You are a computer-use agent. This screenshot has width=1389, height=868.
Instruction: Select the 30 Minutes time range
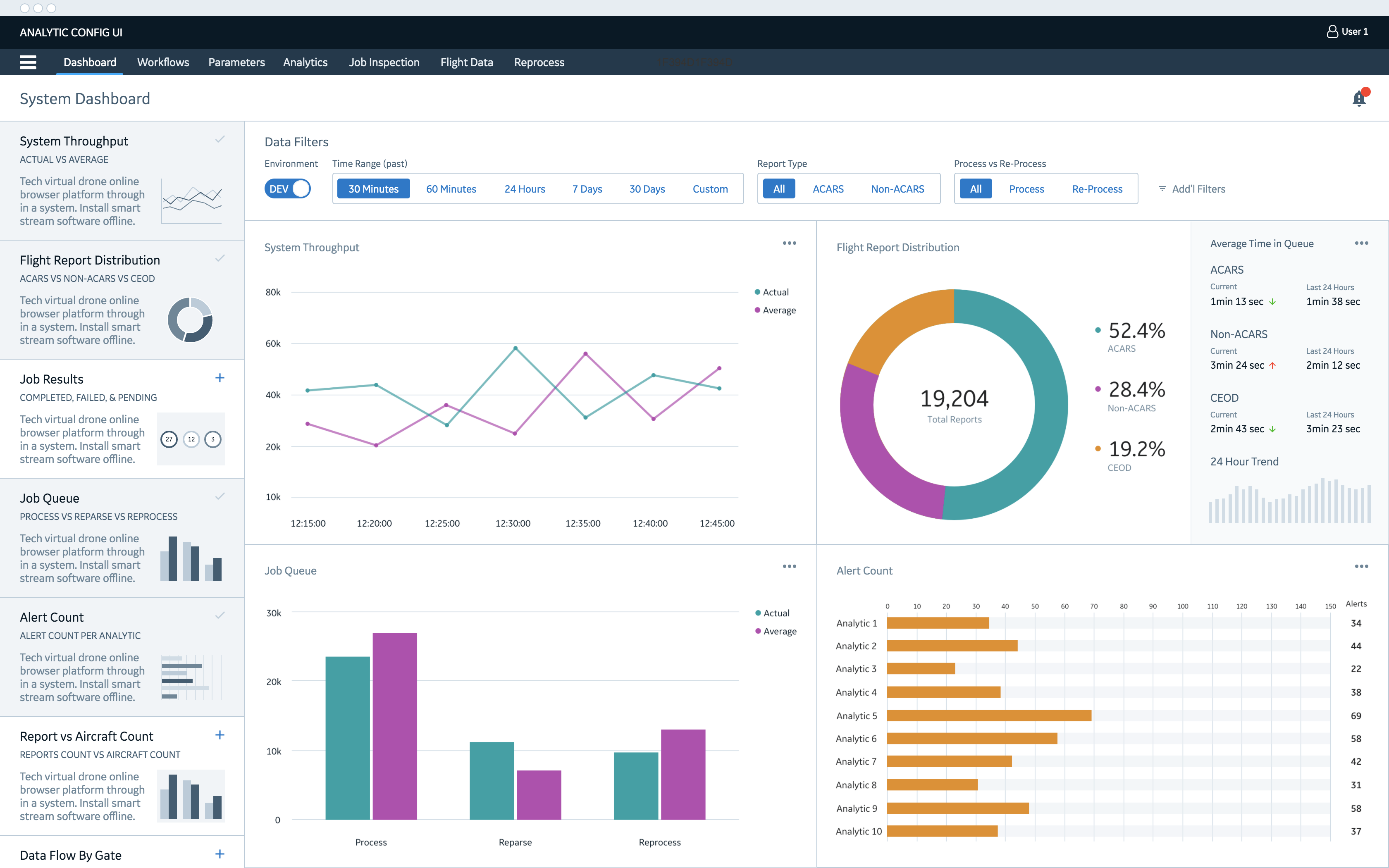pos(373,189)
